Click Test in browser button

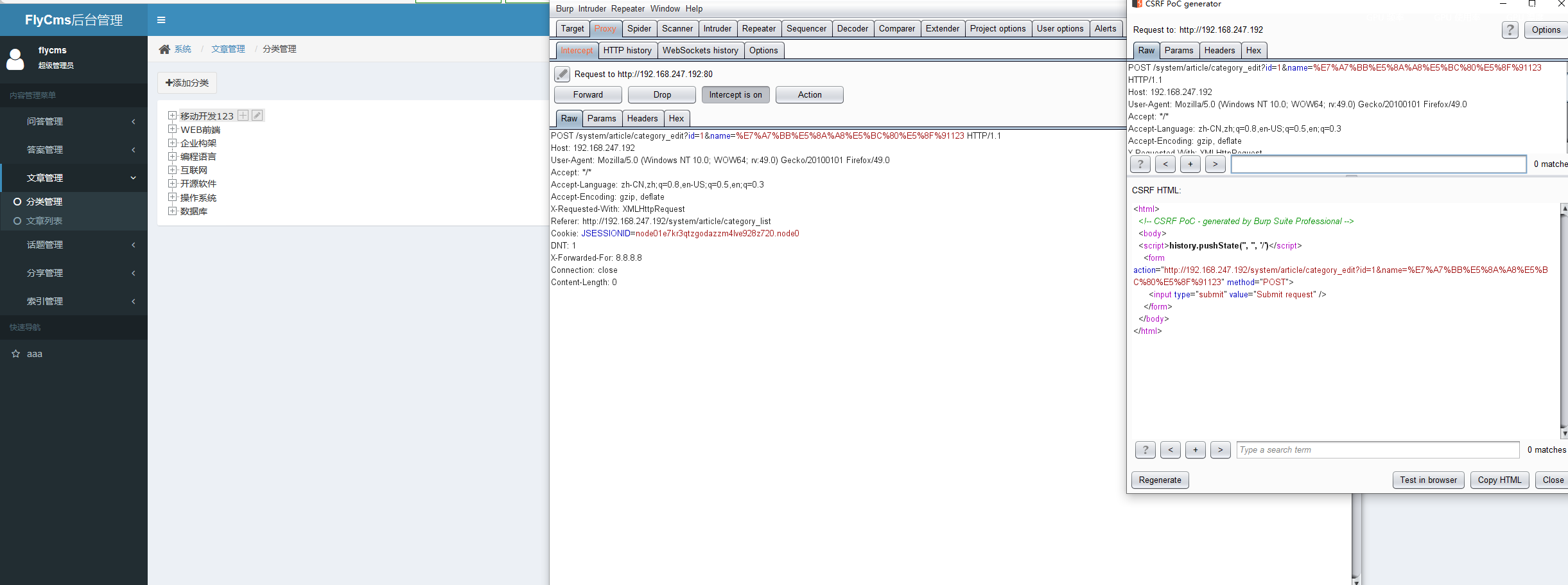click(1429, 480)
